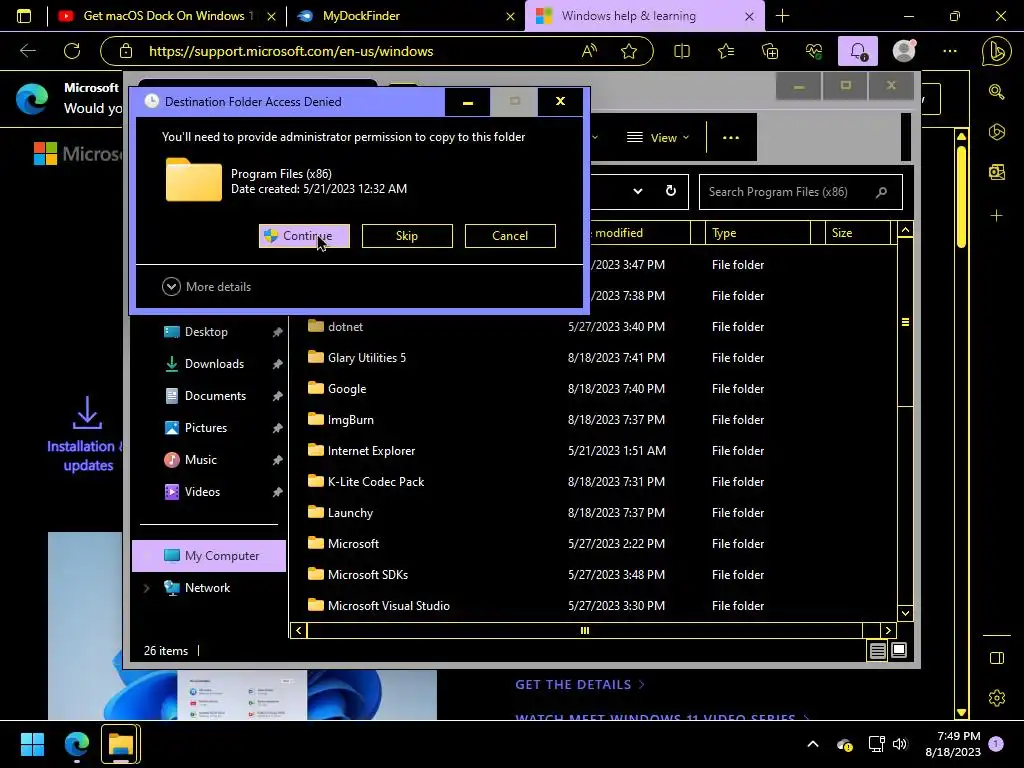Reload the page in Edge
This screenshot has height=768, width=1024.
point(72,51)
